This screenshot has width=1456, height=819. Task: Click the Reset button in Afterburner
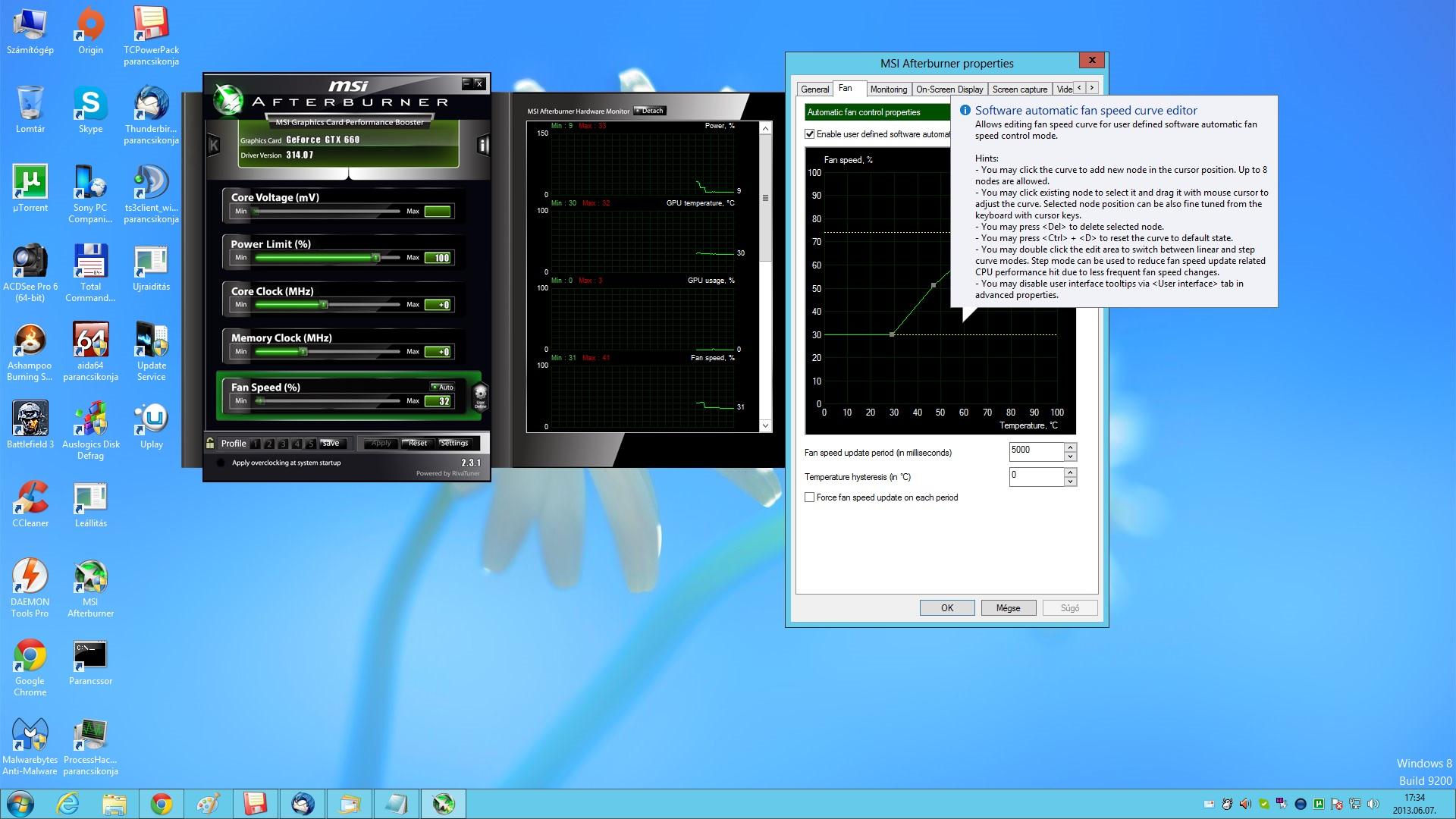(x=417, y=443)
